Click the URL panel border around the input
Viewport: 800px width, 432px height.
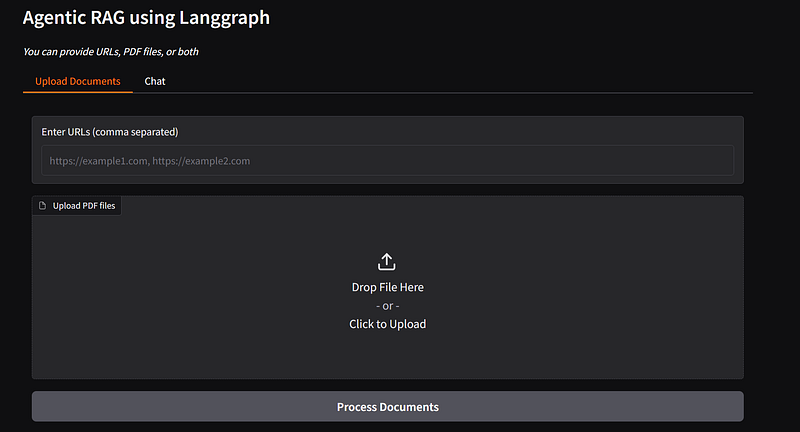[x=388, y=117]
